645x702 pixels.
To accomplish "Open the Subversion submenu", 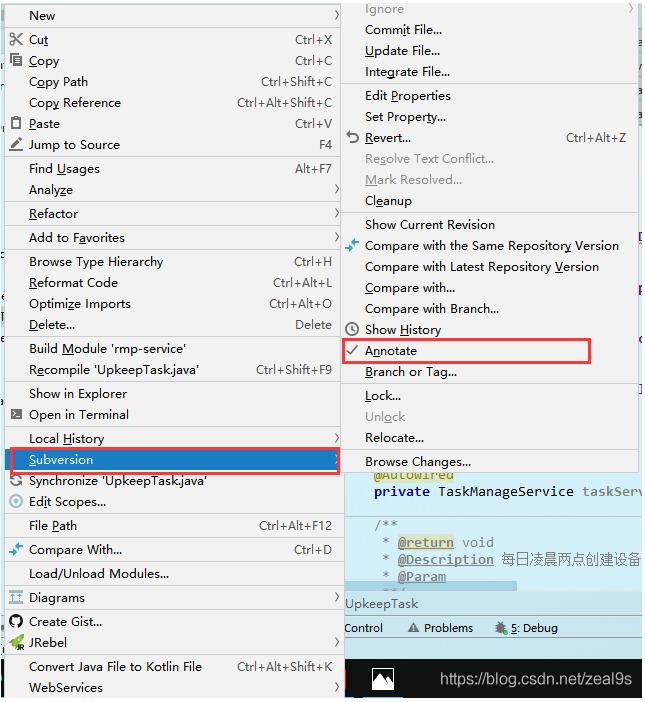I will [175, 460].
